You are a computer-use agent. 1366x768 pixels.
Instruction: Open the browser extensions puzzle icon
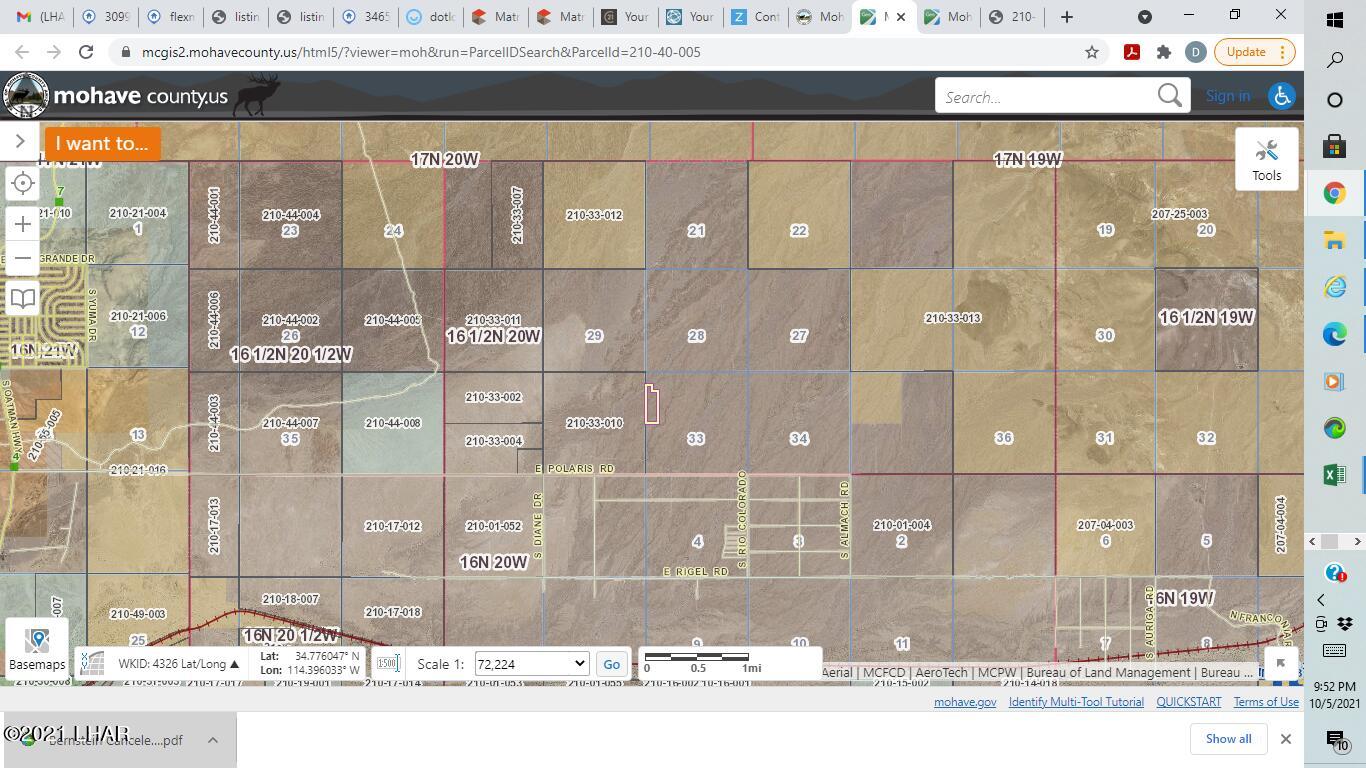(1163, 52)
